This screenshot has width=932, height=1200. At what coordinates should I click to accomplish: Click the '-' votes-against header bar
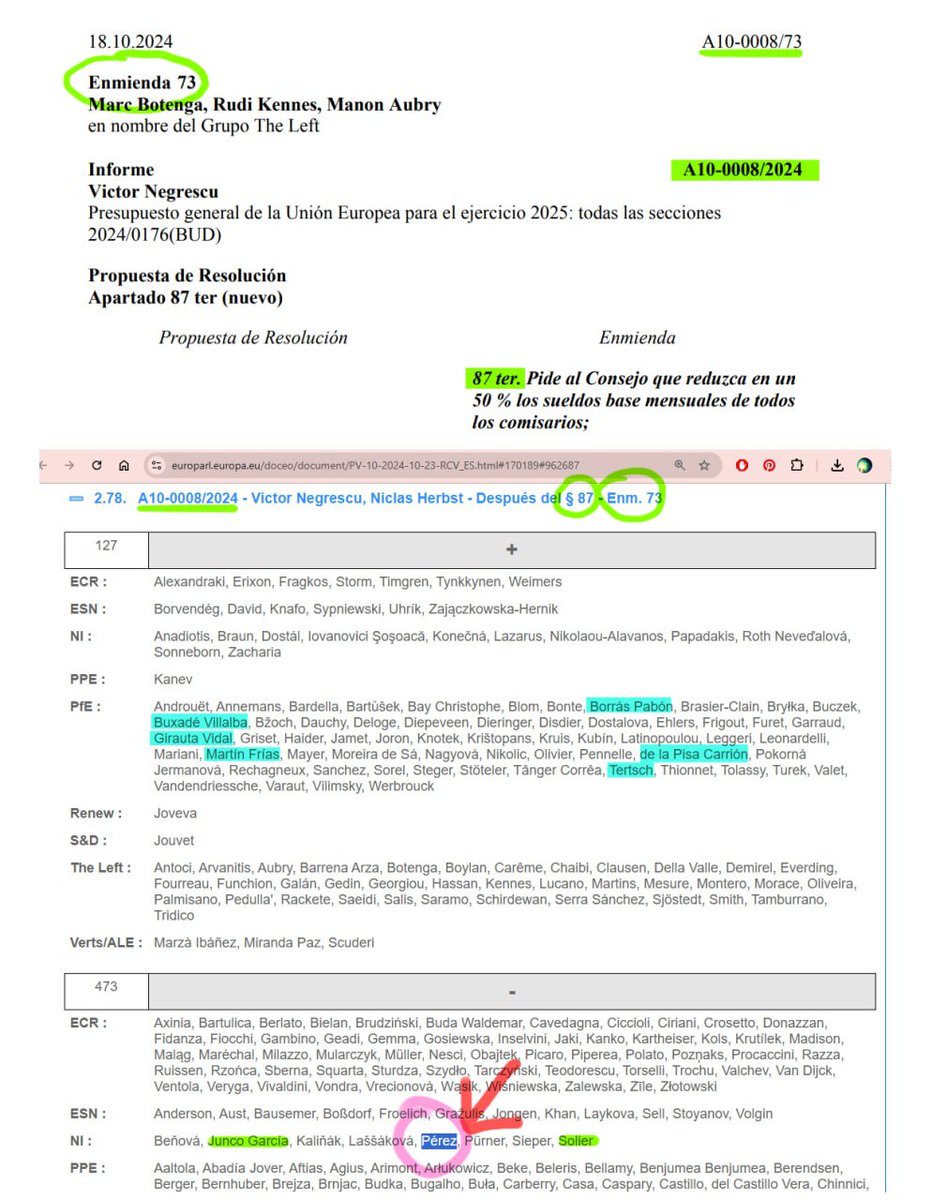point(512,991)
